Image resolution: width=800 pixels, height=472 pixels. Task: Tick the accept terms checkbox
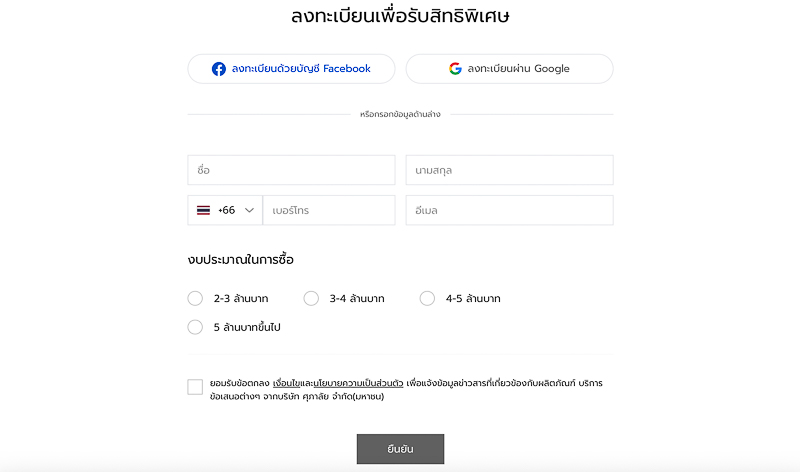tap(195, 387)
